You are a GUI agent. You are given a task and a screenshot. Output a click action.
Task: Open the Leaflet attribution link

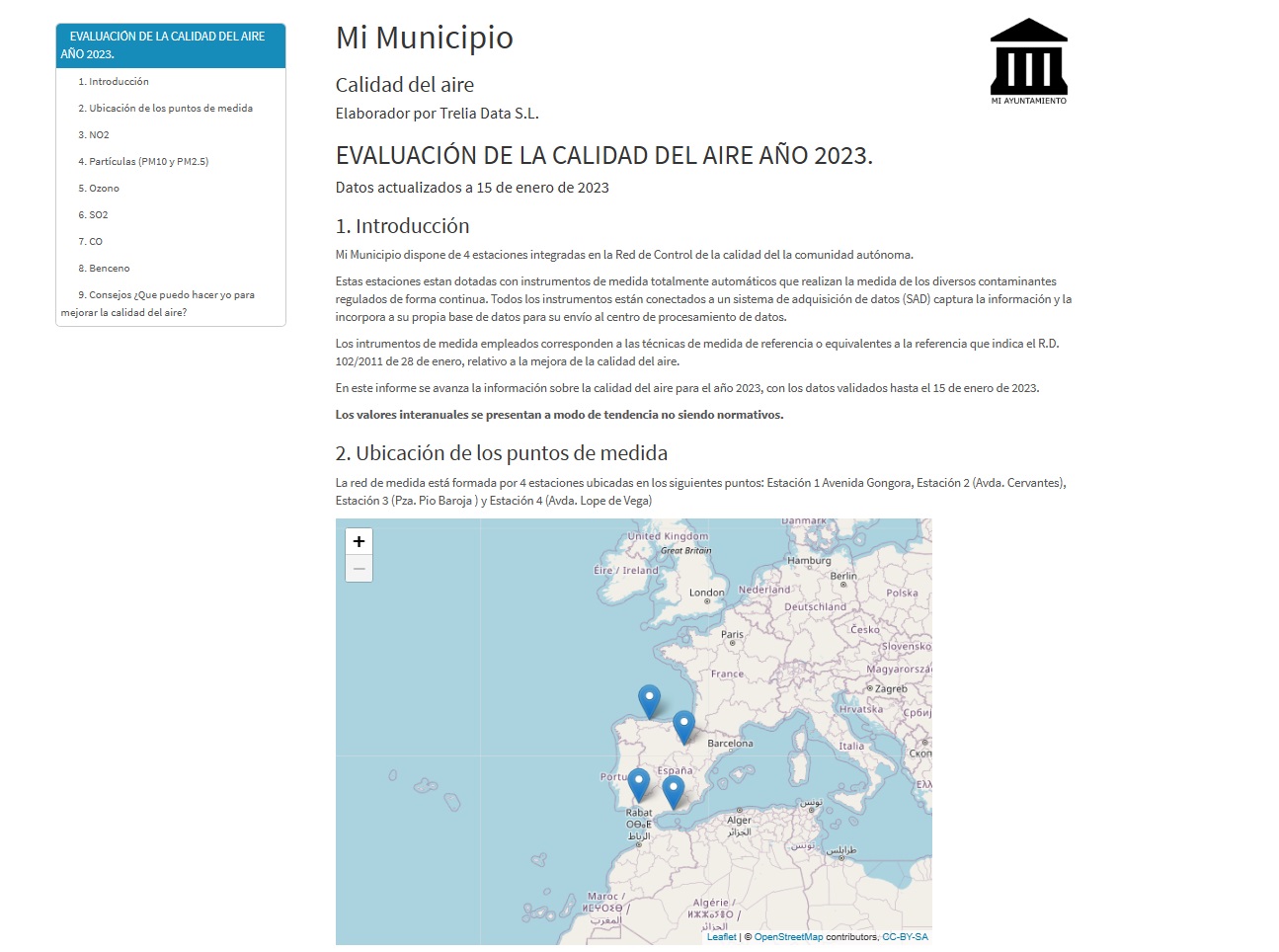[721, 937]
